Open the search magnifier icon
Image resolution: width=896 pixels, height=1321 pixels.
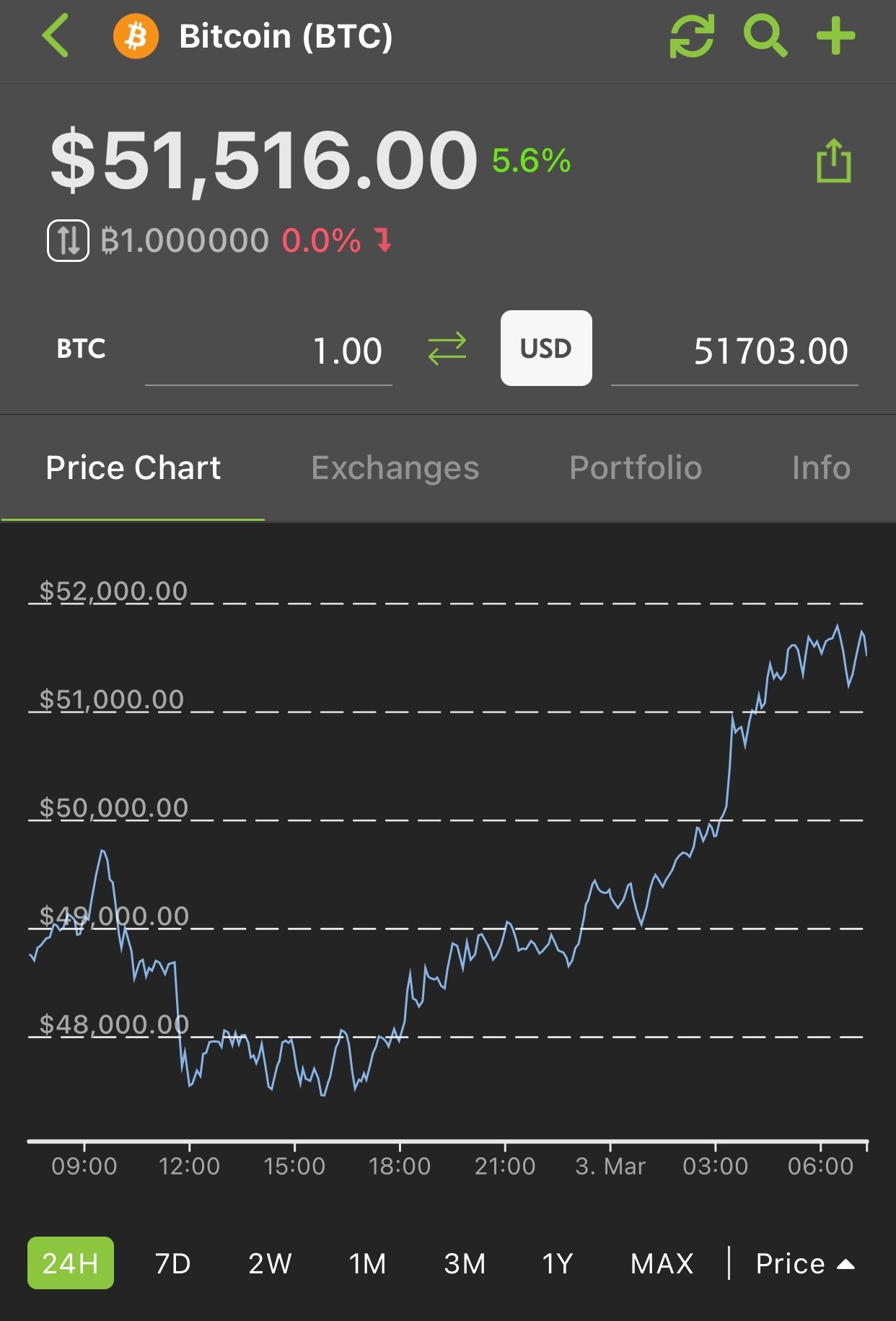tap(765, 35)
